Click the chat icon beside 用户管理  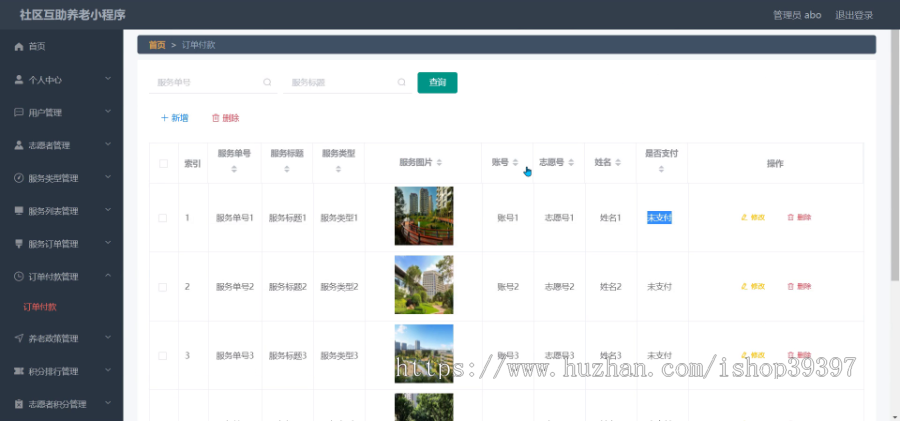coord(18,112)
